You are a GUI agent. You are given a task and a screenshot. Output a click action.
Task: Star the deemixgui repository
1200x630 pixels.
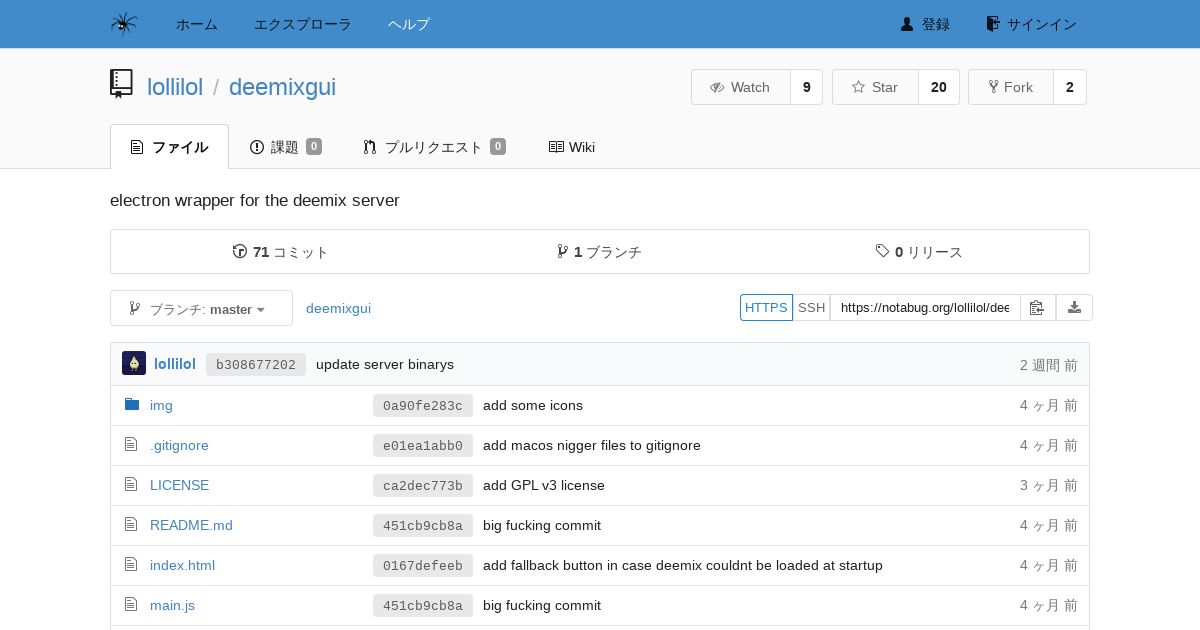tap(875, 87)
